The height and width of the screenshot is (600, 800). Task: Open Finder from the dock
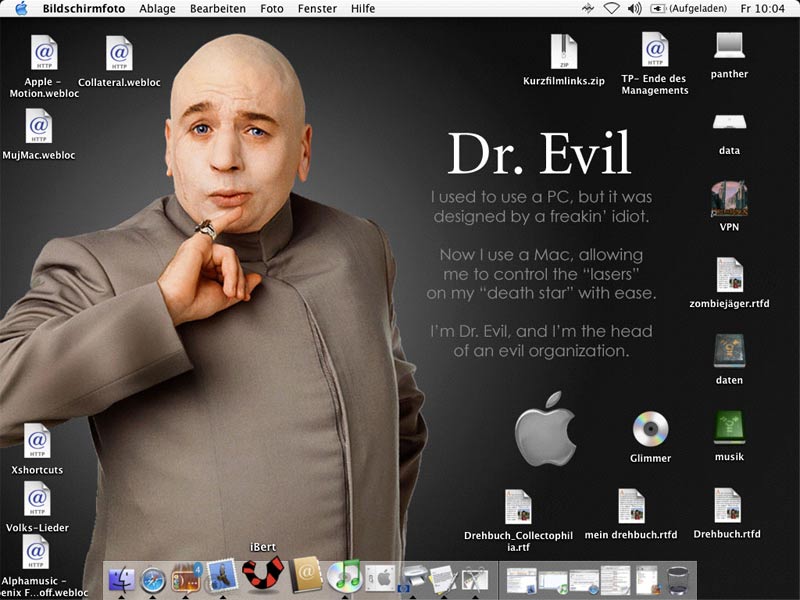(x=121, y=580)
